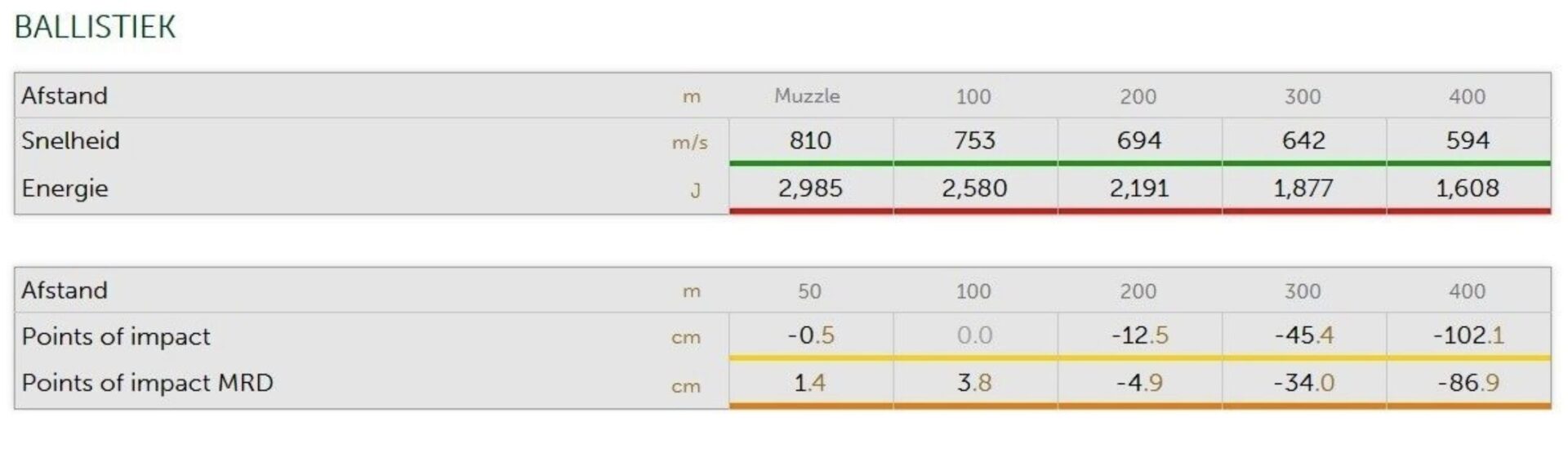This screenshot has height=457, width=1568.
Task: Select the -102.1 points of impact value
Action: [x=1468, y=335]
